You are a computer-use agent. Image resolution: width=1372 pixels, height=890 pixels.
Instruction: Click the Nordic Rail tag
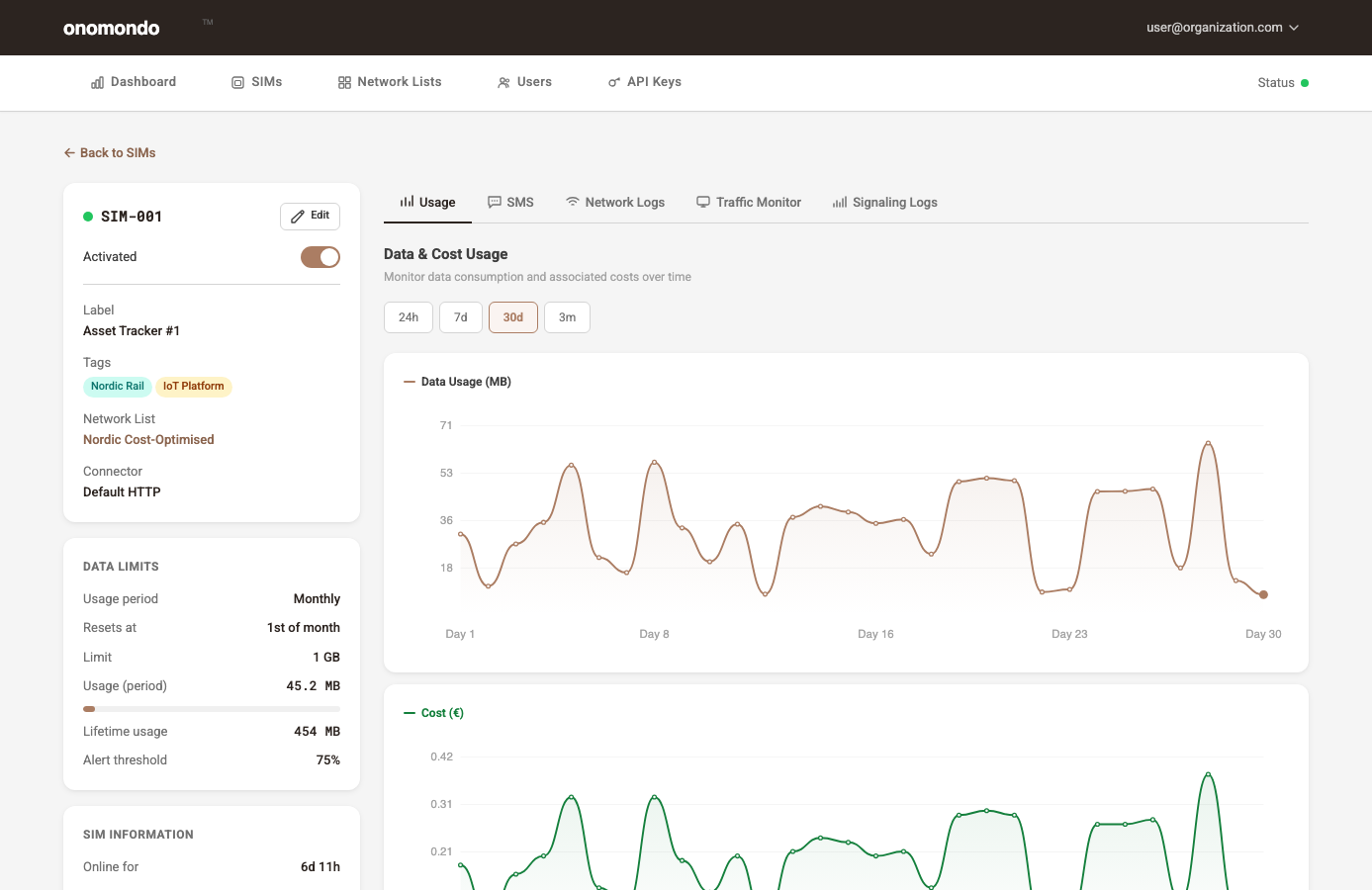(x=118, y=387)
